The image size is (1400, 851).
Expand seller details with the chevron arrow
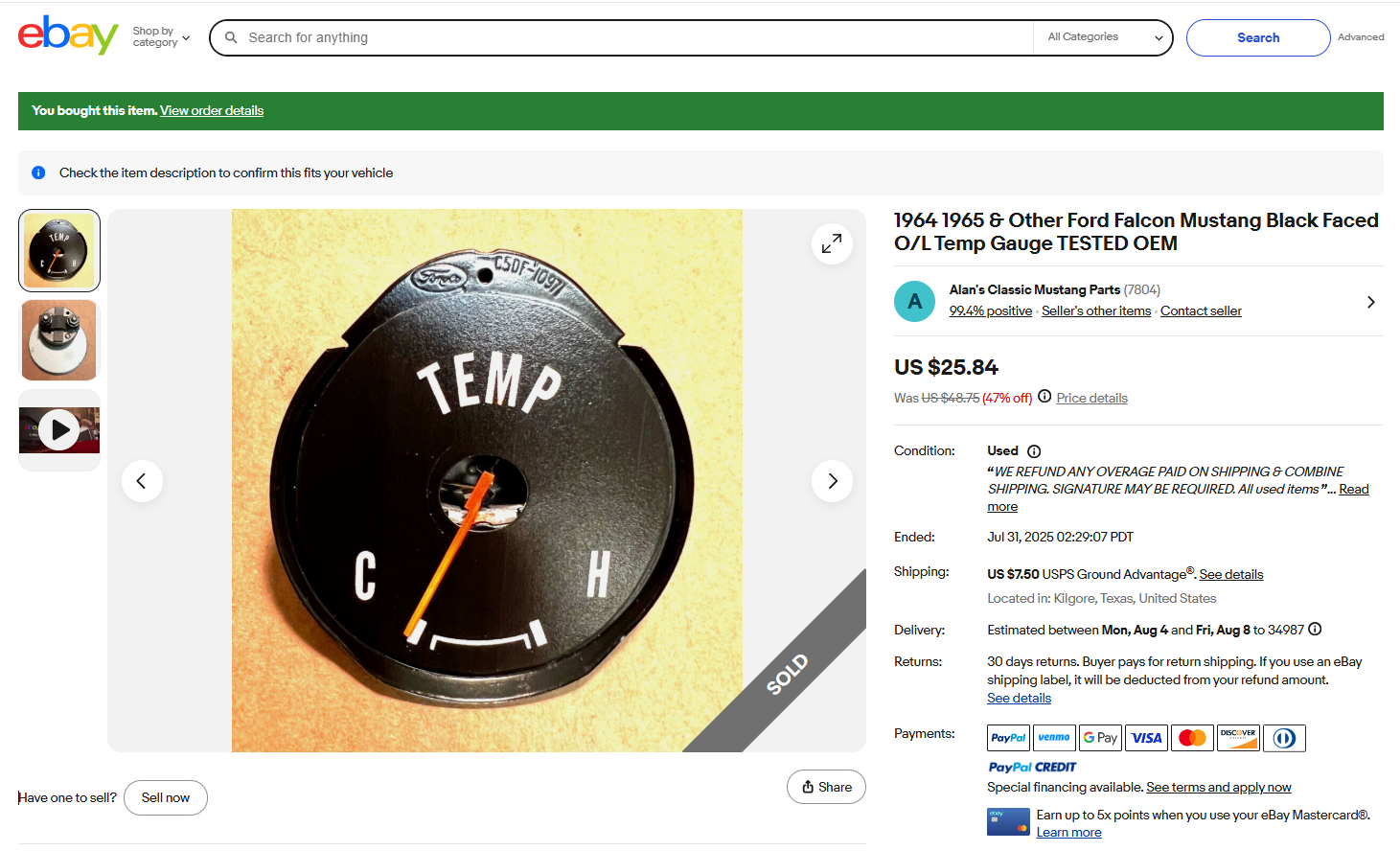pos(1370,302)
